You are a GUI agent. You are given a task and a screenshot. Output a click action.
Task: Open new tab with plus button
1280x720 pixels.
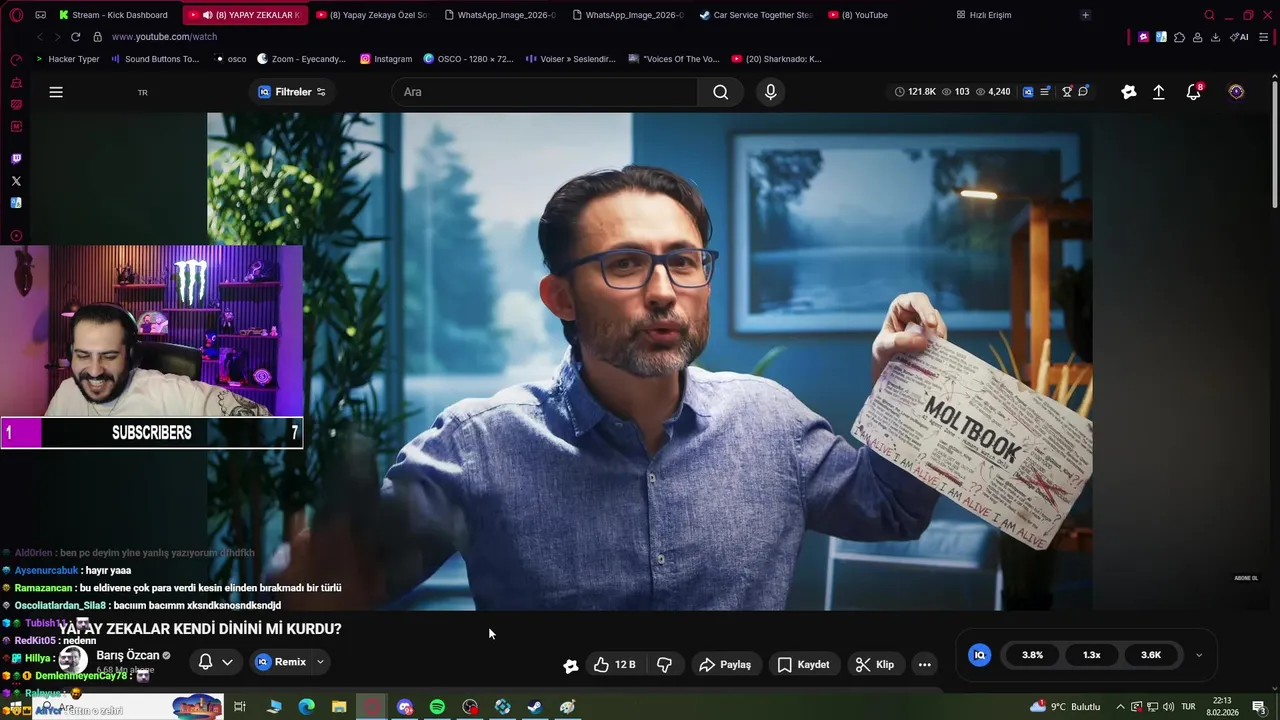[x=1085, y=15]
